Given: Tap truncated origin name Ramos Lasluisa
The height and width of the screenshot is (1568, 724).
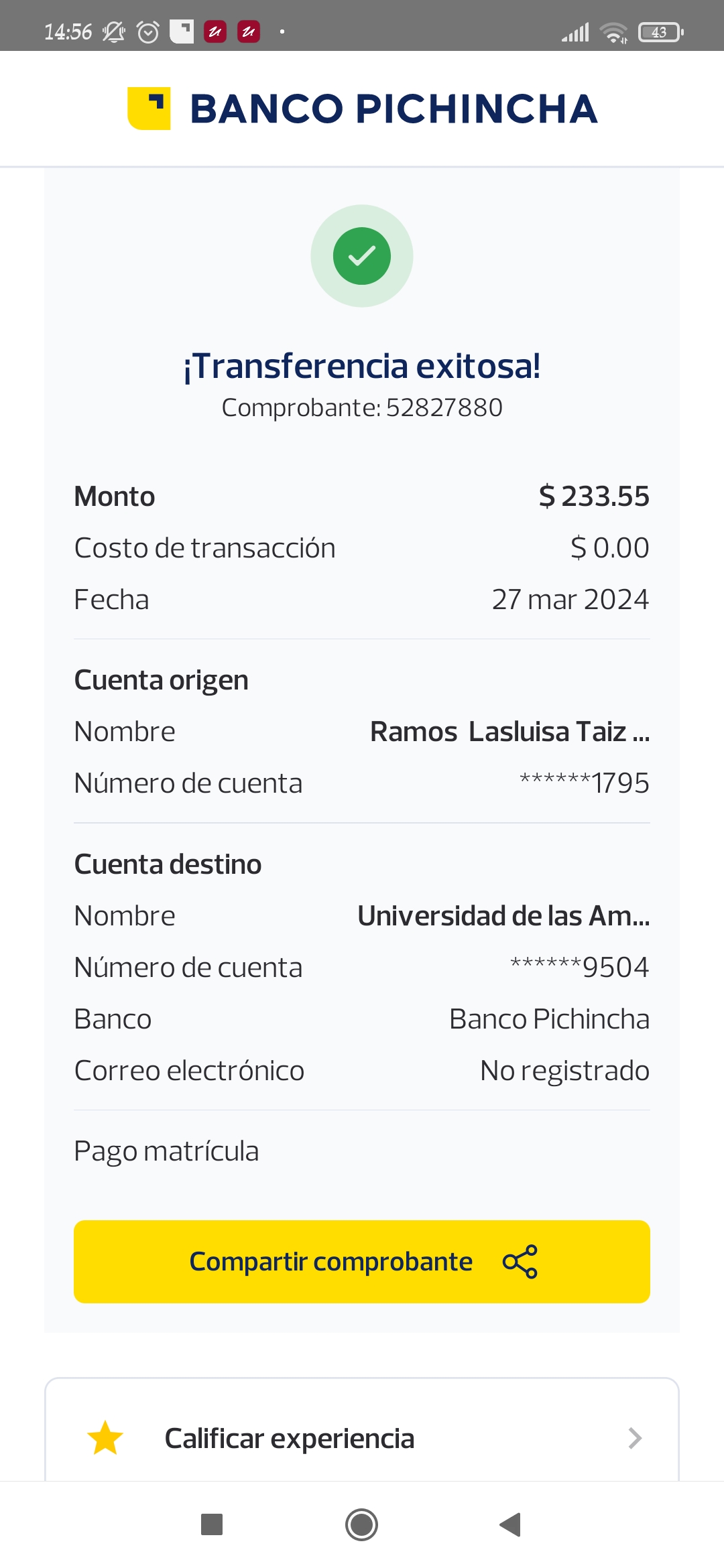Looking at the screenshot, I should coord(509,732).
